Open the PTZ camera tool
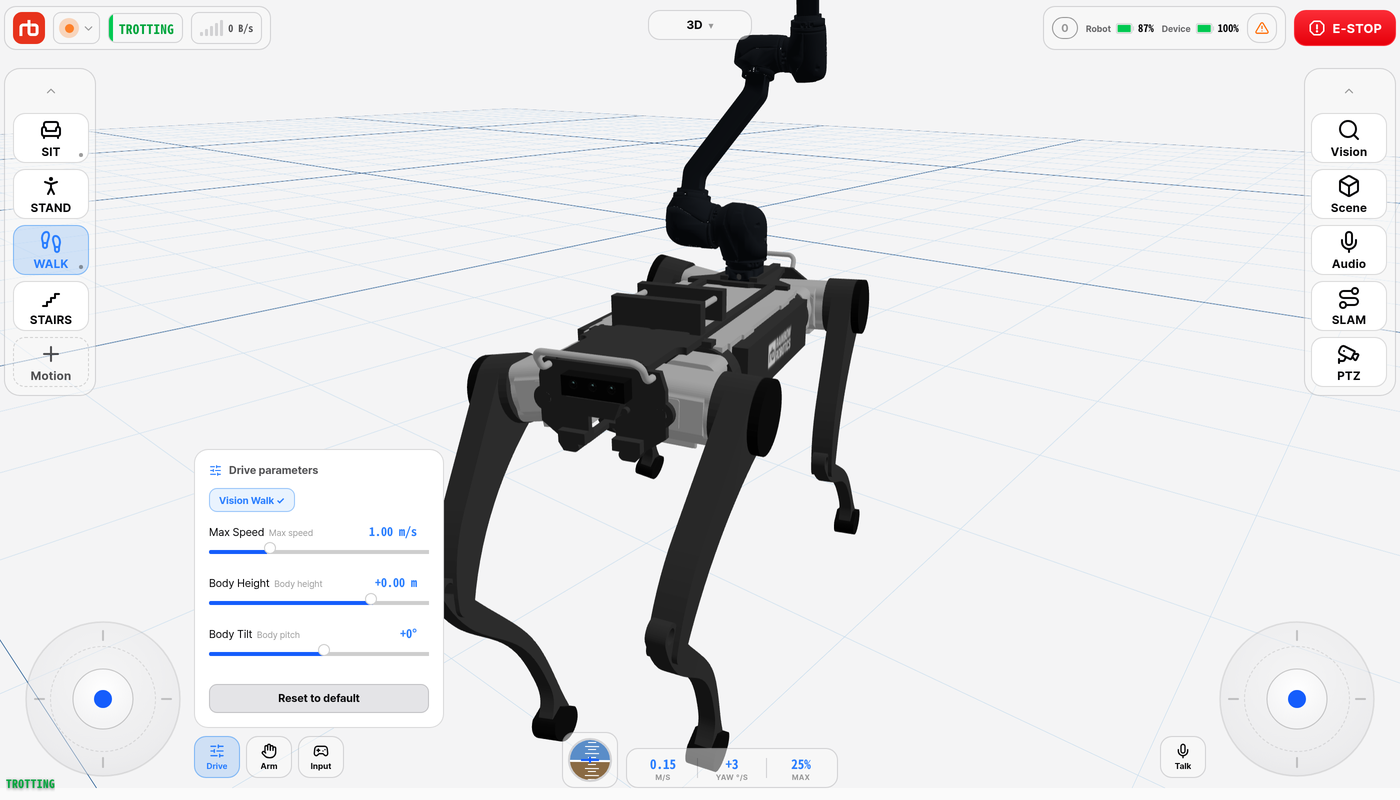The width and height of the screenshot is (1400, 800). [1349, 362]
